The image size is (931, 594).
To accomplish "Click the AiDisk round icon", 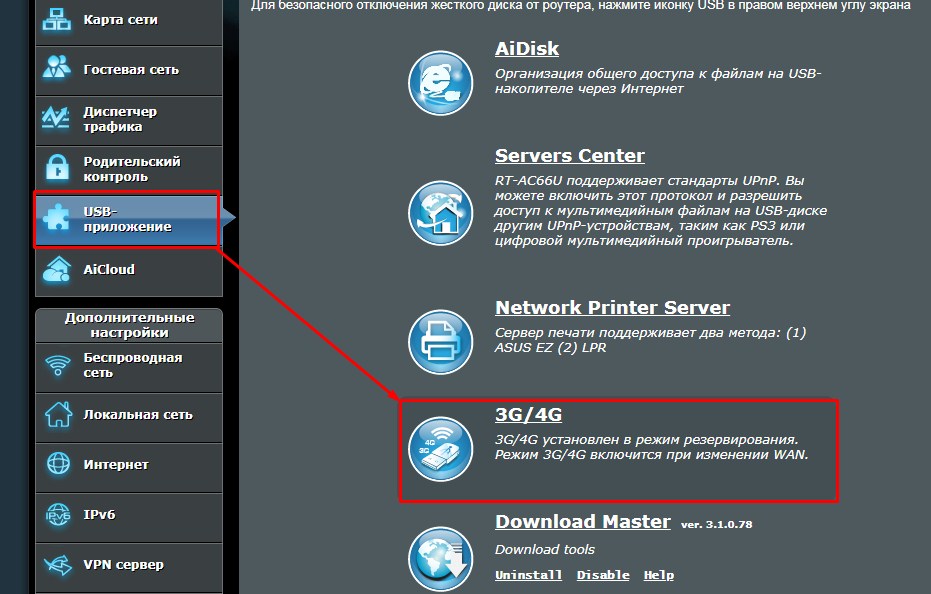I will click(x=441, y=83).
